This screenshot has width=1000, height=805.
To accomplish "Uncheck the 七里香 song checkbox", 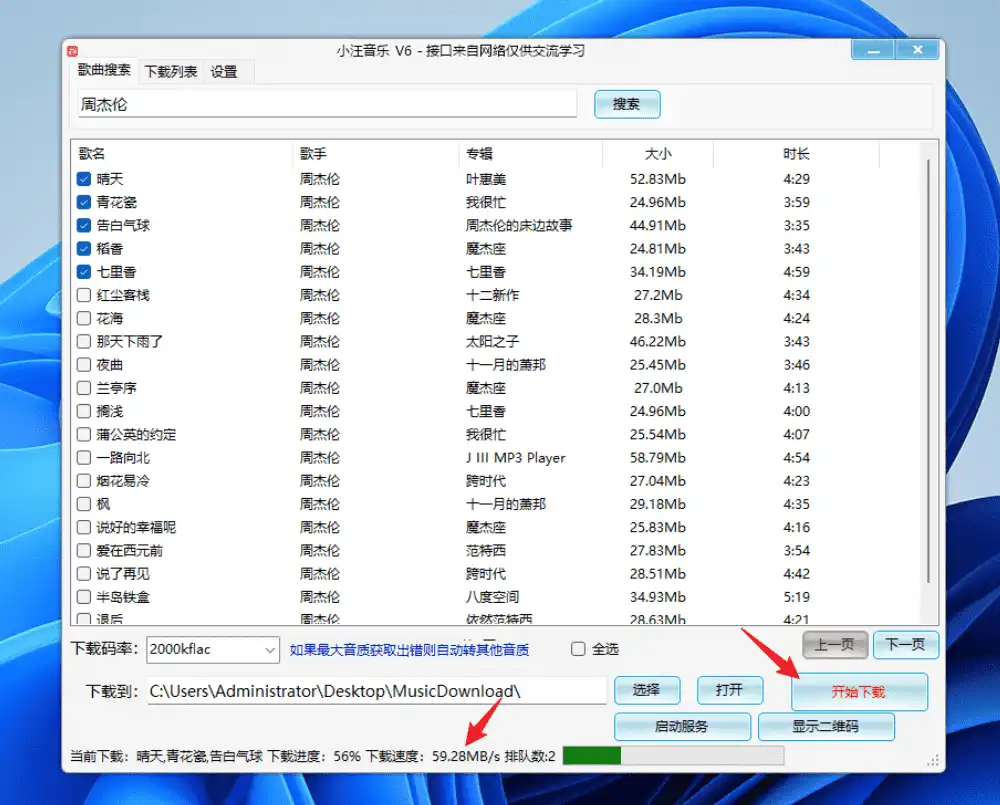I will (84, 272).
